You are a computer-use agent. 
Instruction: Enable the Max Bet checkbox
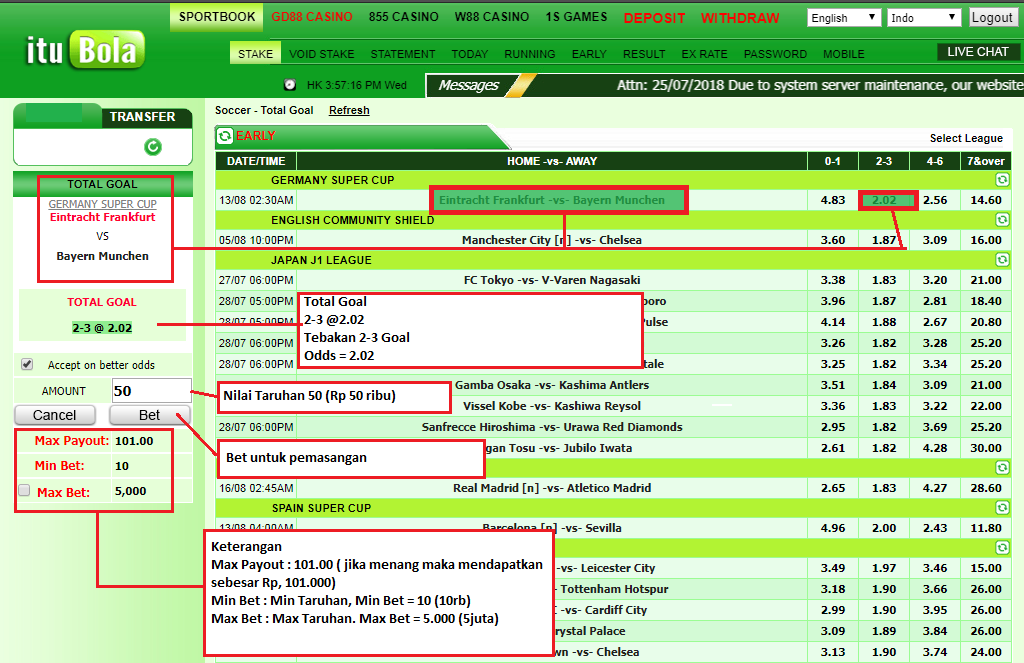24,490
